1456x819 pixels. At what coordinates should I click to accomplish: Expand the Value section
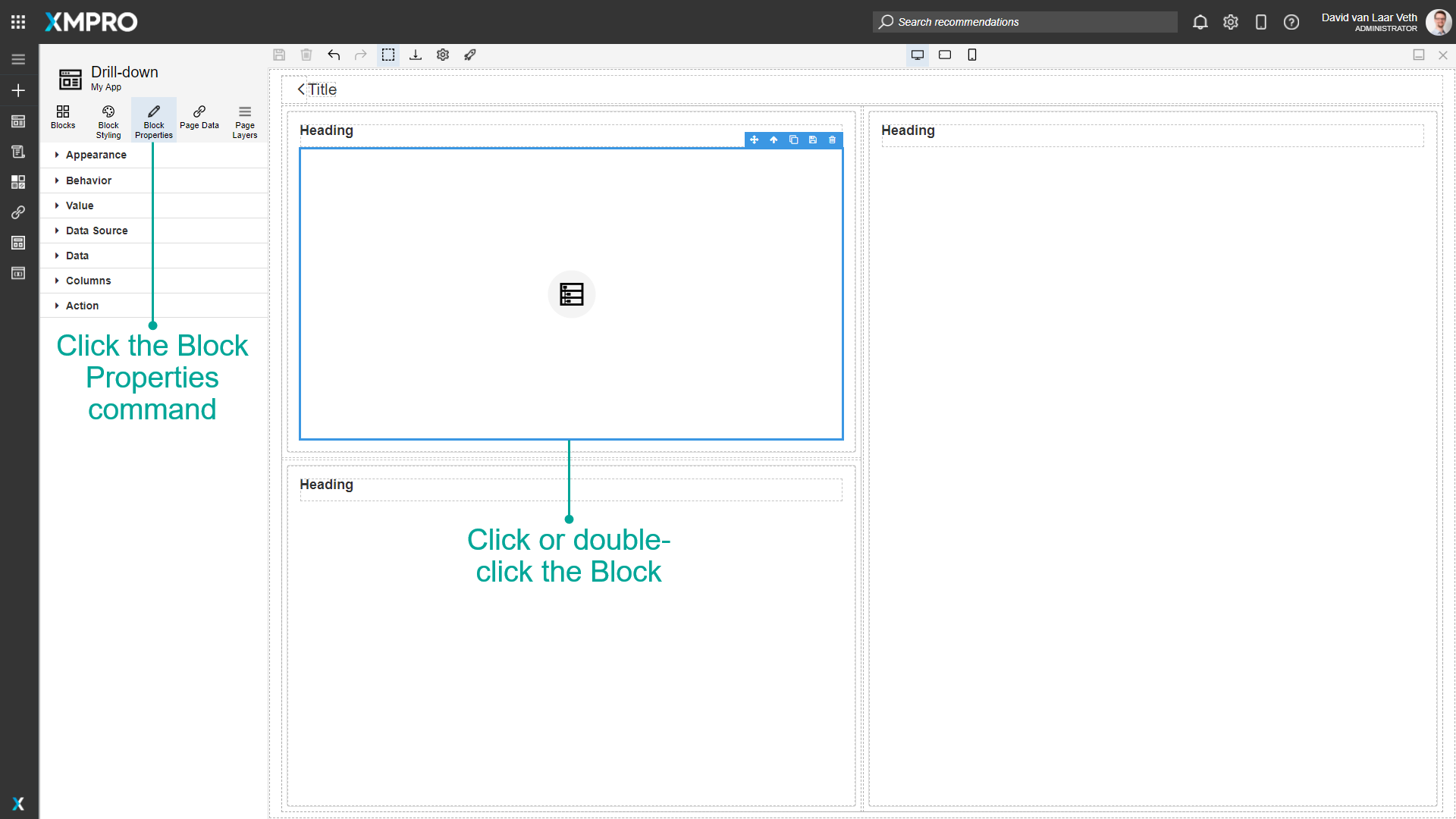(154, 206)
